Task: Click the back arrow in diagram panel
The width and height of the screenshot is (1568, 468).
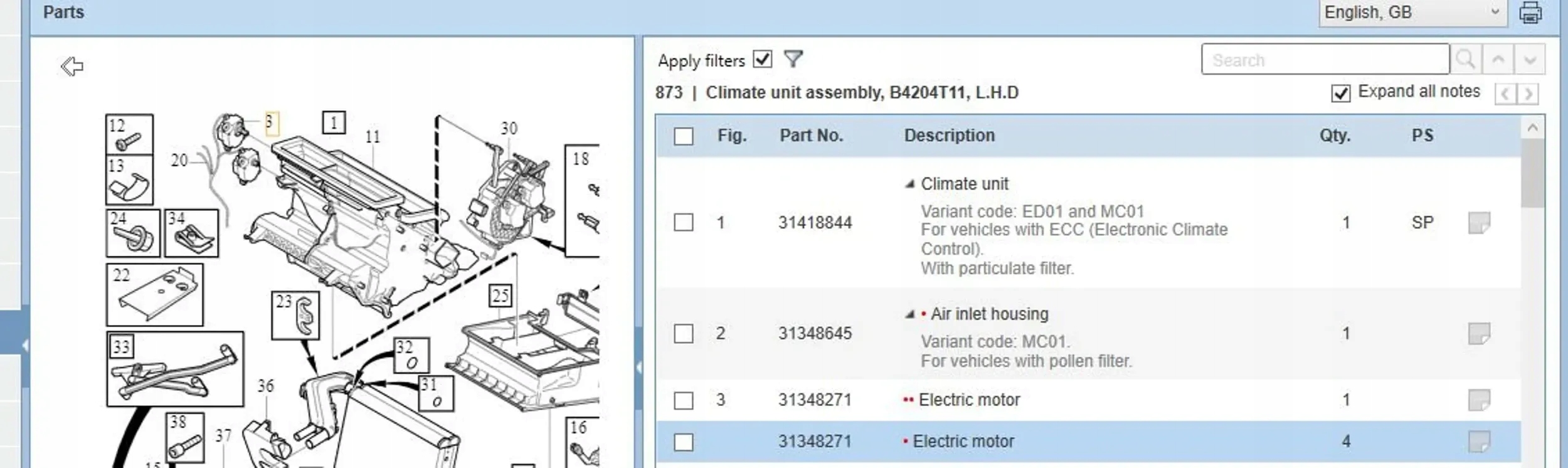Action: (72, 66)
